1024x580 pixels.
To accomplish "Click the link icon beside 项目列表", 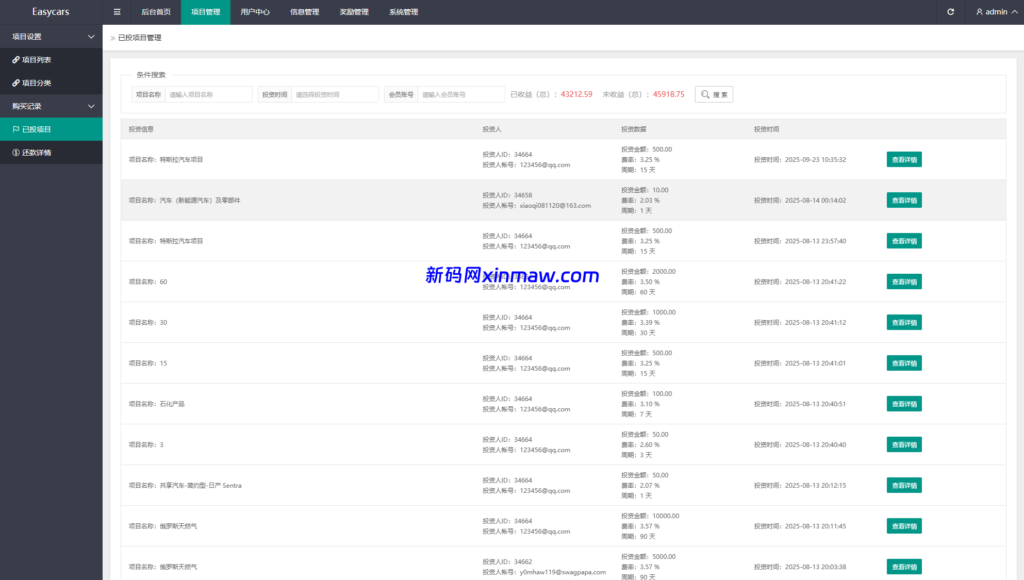I will (x=15, y=60).
